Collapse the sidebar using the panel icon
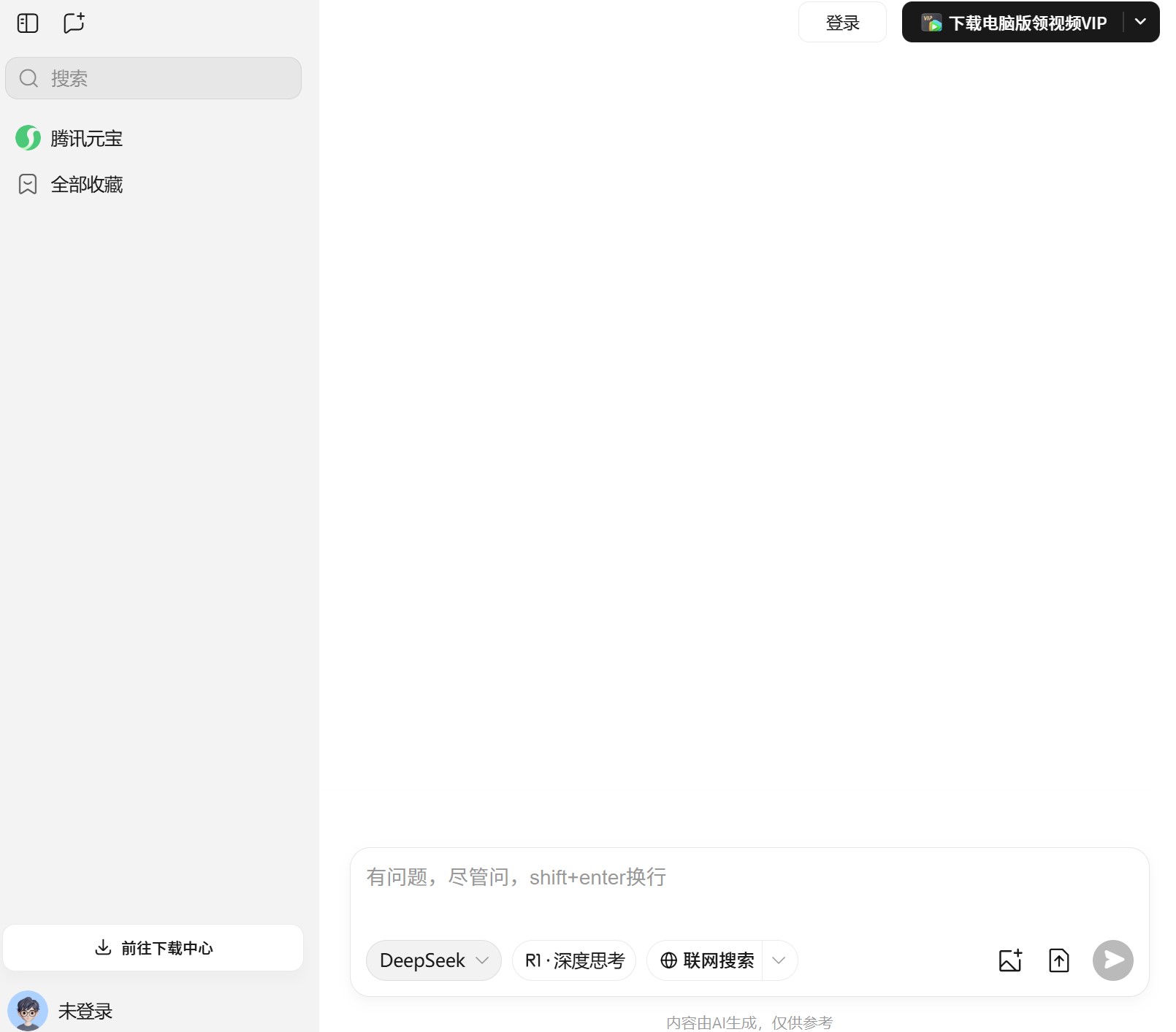 tap(27, 23)
